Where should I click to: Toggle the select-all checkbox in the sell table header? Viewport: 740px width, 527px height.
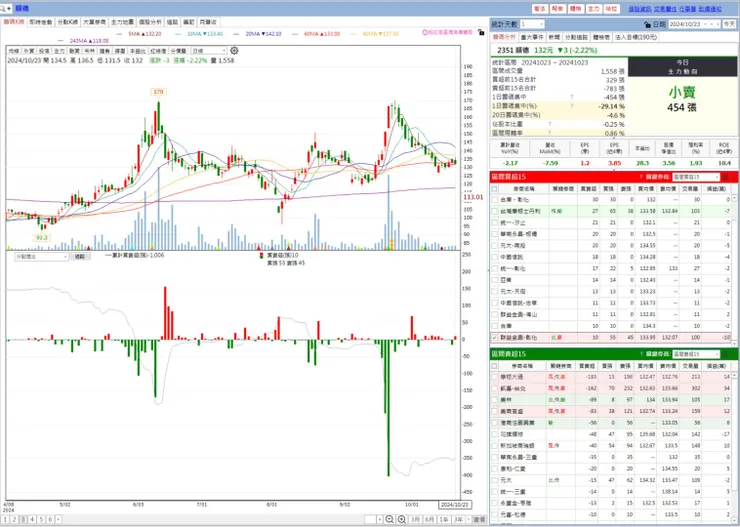tap(495, 366)
